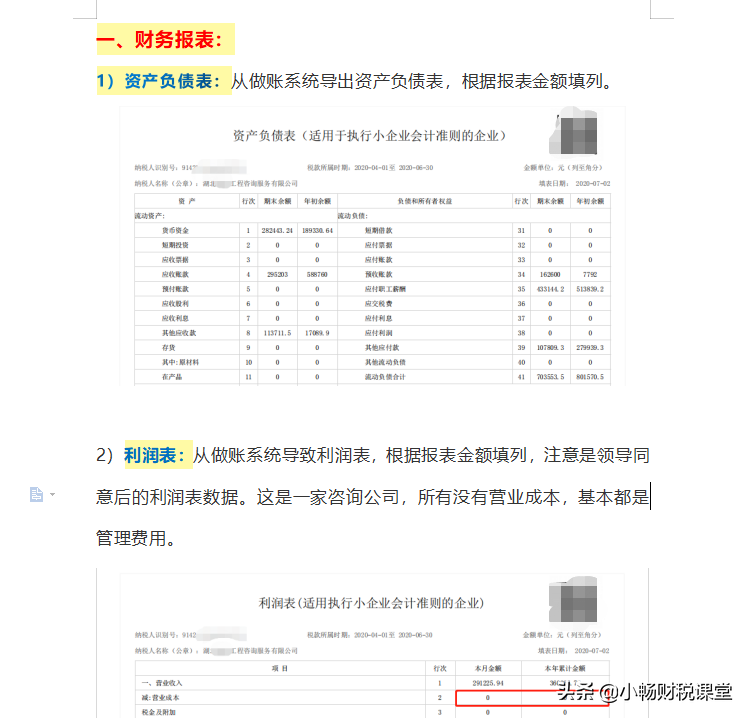Click the value 113711.5 in the table
Image resolution: width=749 pixels, height=718 pixels.
[277, 332]
